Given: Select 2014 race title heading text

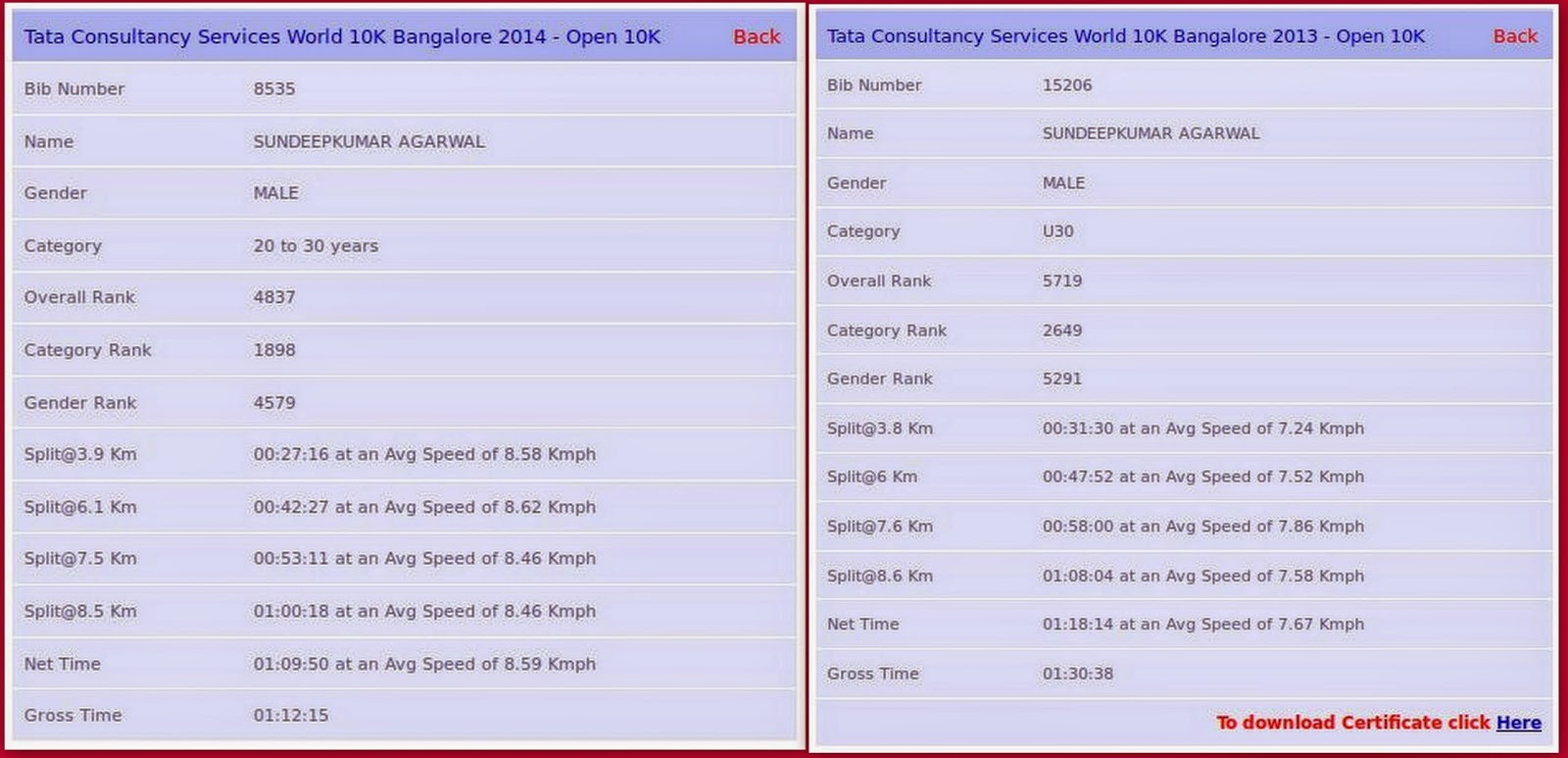Looking at the screenshot, I should coord(342,36).
